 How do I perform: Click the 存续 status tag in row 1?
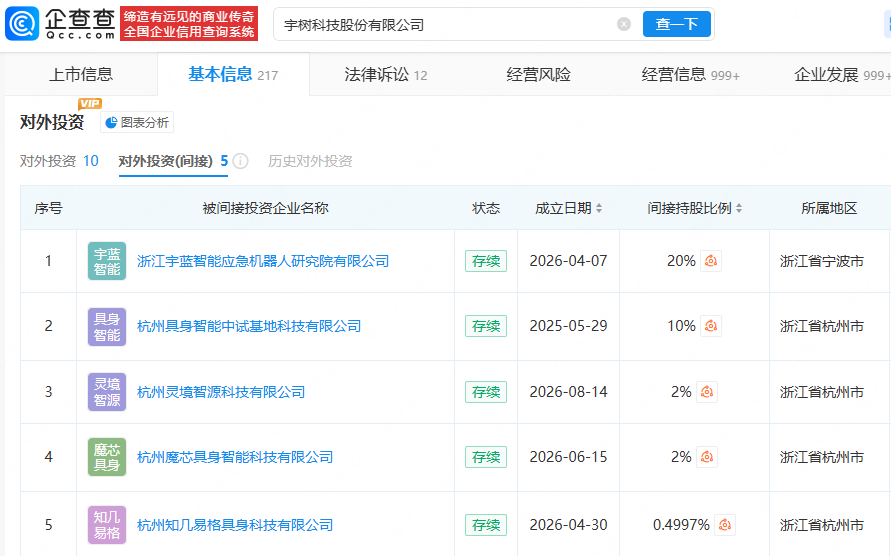486,261
